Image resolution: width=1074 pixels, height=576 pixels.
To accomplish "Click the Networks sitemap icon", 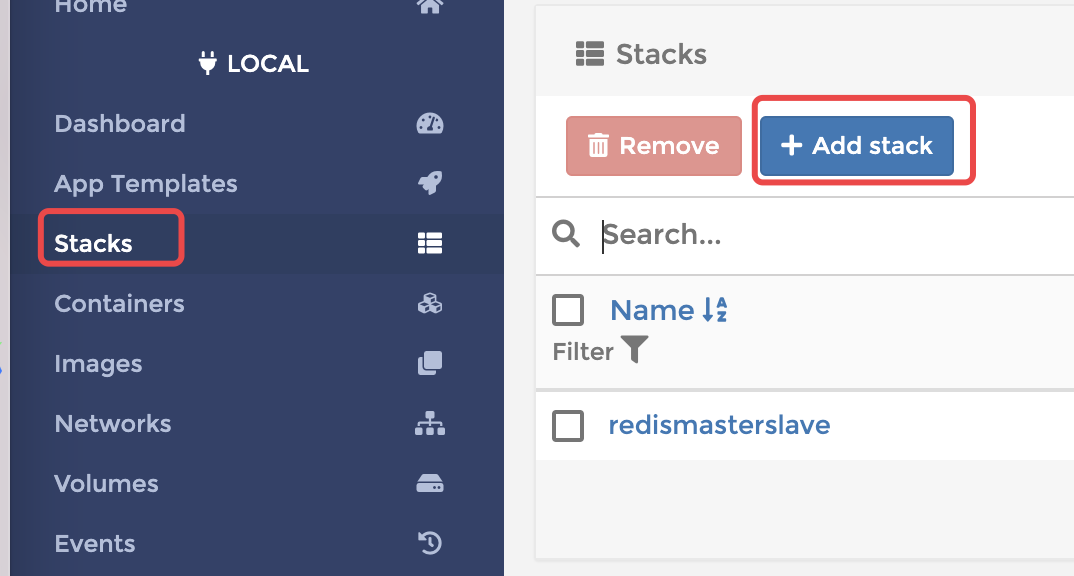I will tap(429, 424).
